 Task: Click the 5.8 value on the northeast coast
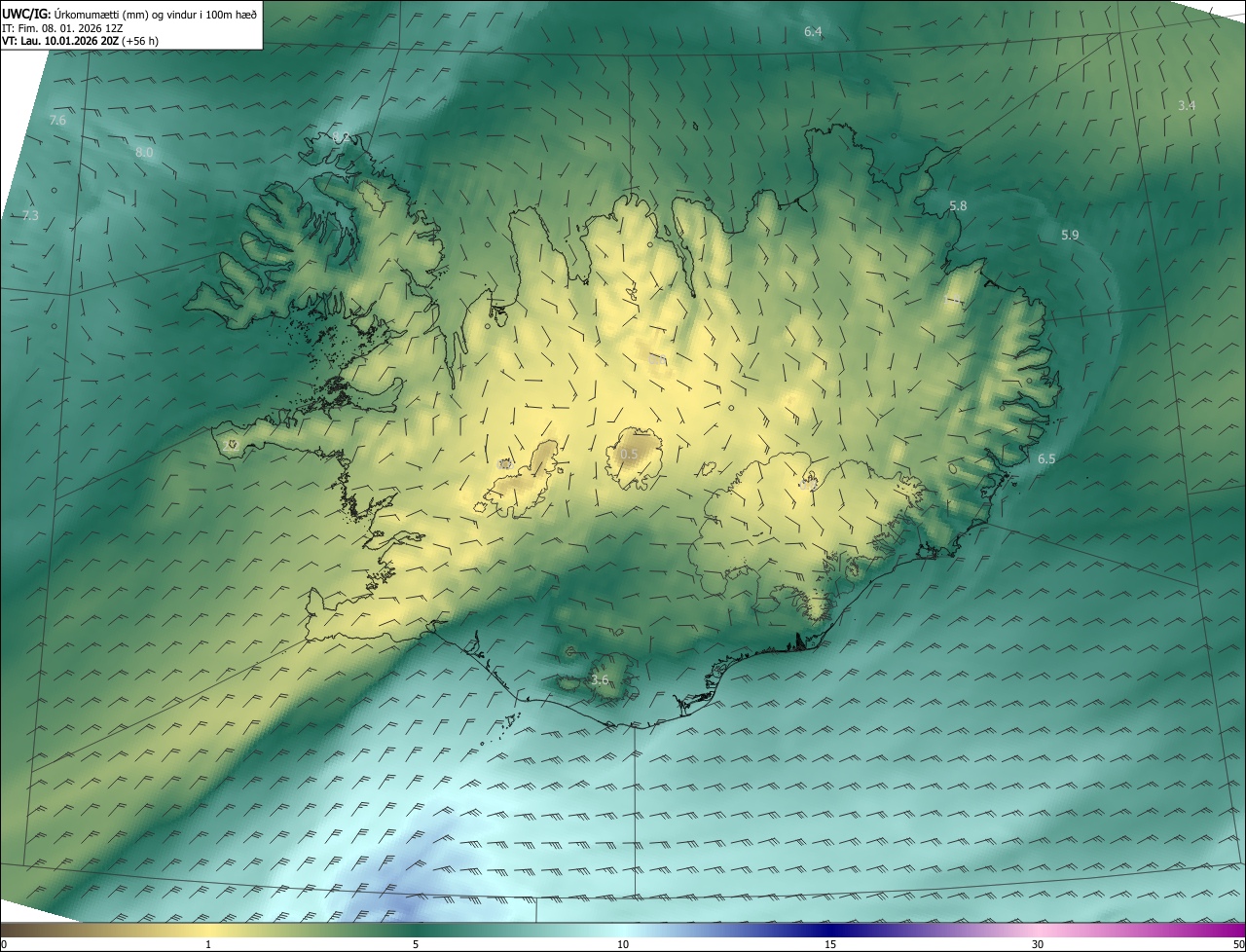[x=958, y=206]
